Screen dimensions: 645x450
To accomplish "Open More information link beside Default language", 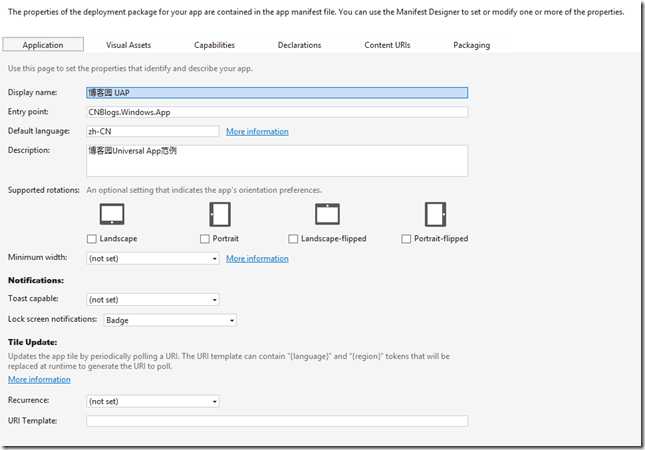I will pyautogui.click(x=257, y=132).
